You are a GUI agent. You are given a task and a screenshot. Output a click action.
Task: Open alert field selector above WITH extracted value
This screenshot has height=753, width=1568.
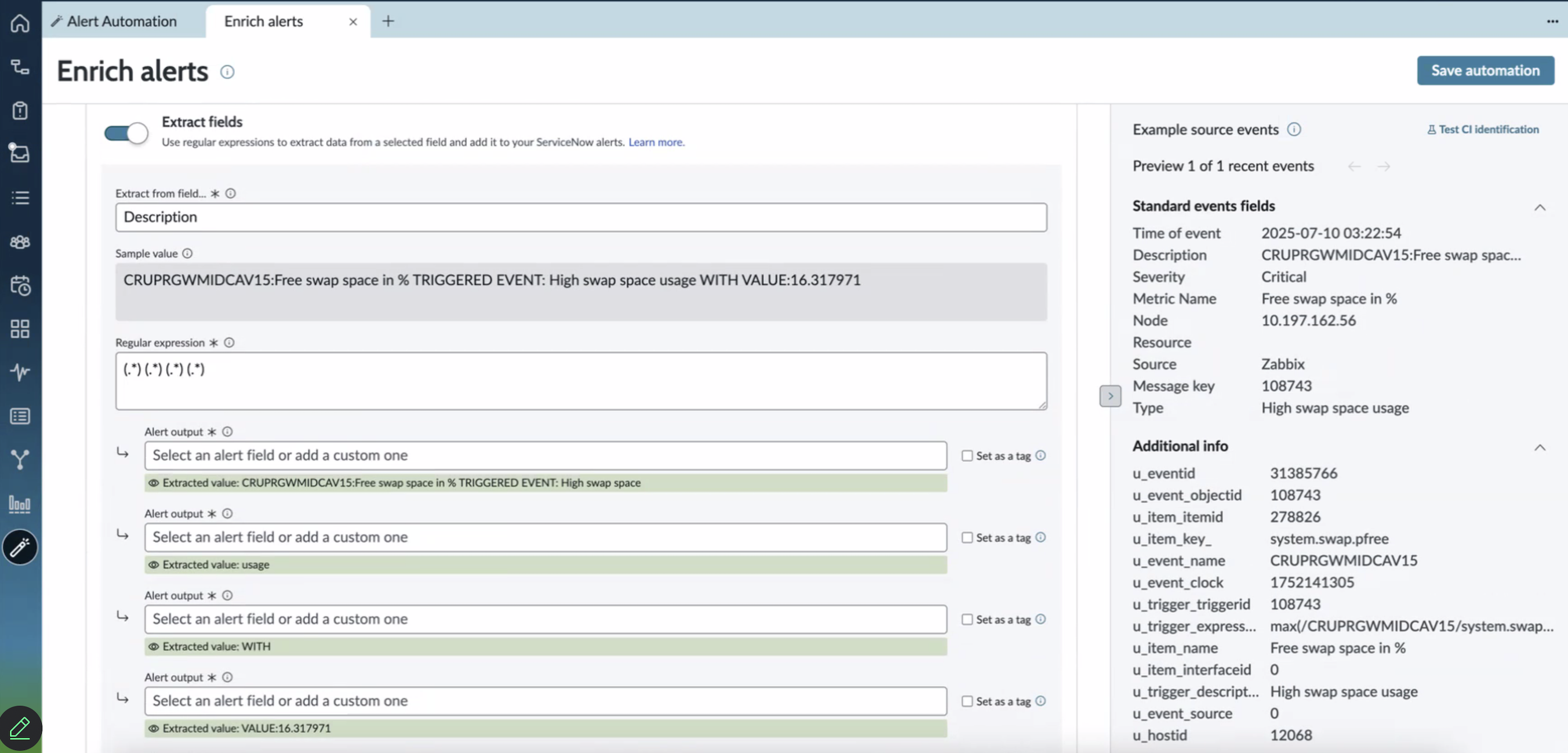coord(546,619)
